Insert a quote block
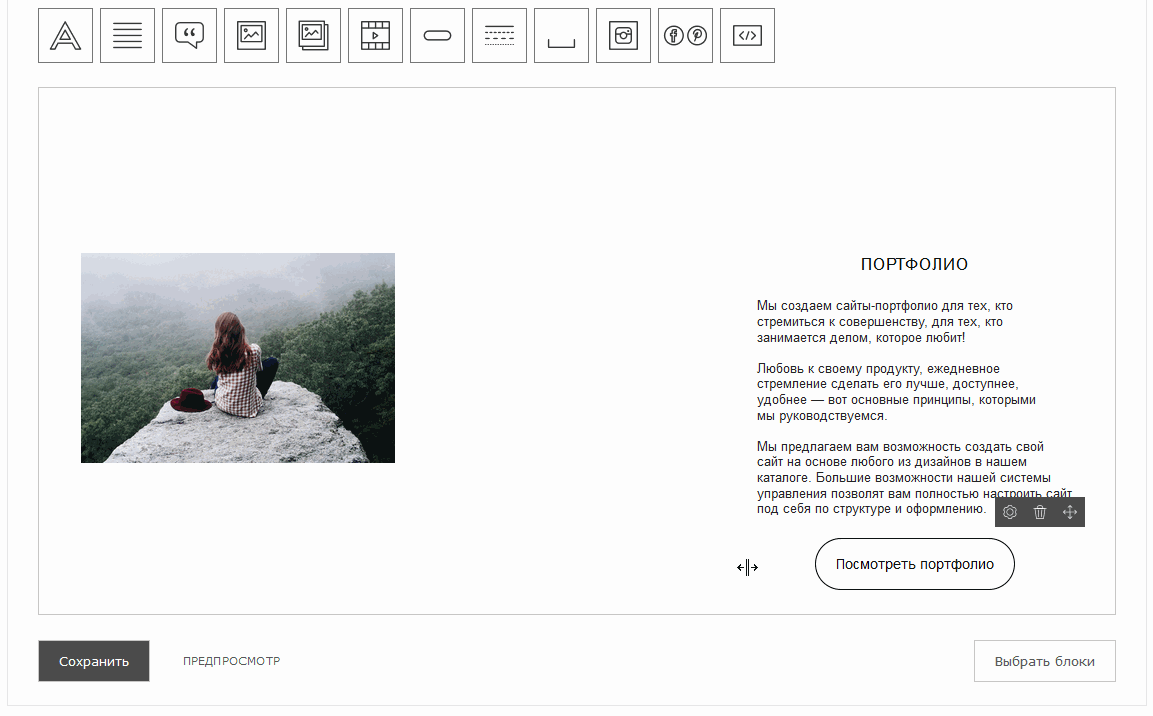The width and height of the screenshot is (1153, 716). click(x=190, y=36)
